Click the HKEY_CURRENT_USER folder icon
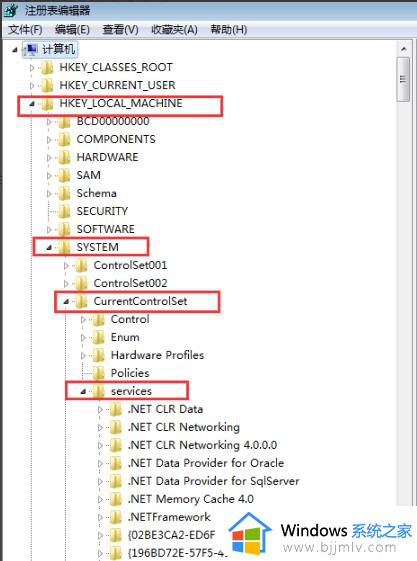The height and width of the screenshot is (561, 417). click(47, 86)
